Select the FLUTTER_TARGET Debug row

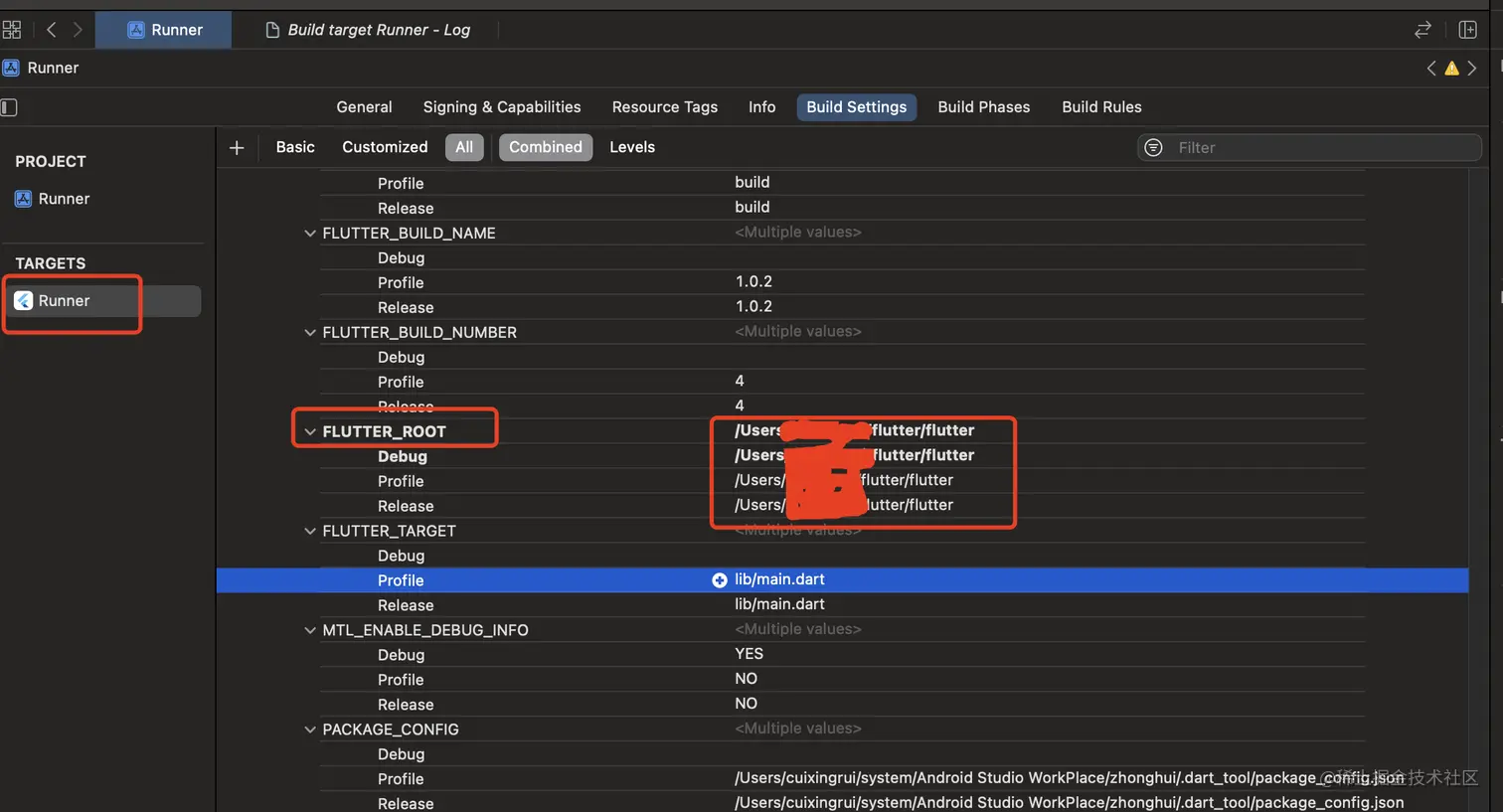(842, 556)
